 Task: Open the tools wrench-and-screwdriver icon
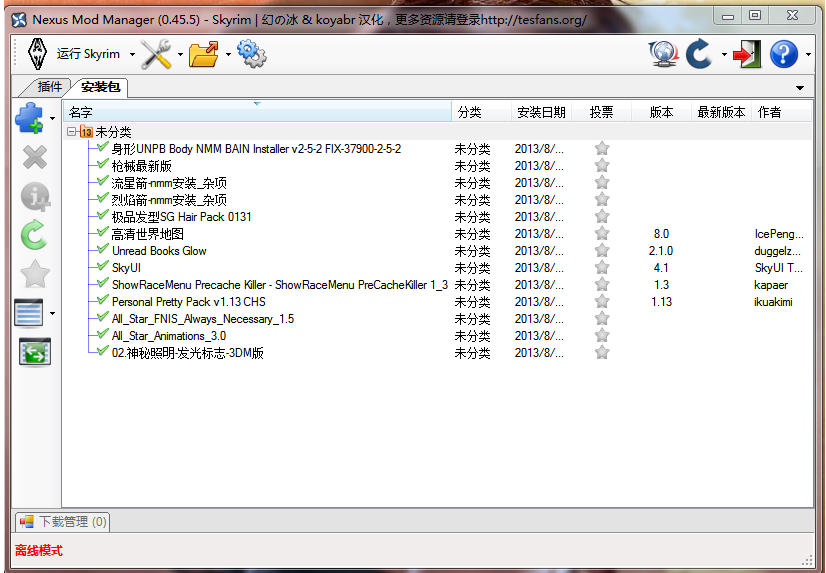click(156, 54)
